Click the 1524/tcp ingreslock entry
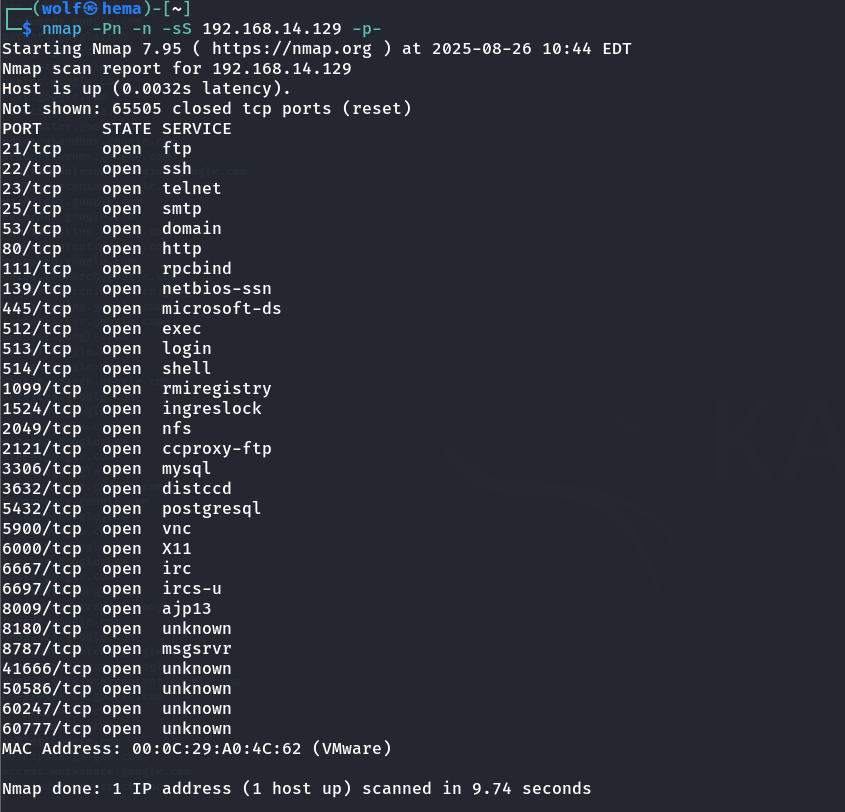 click(131, 408)
